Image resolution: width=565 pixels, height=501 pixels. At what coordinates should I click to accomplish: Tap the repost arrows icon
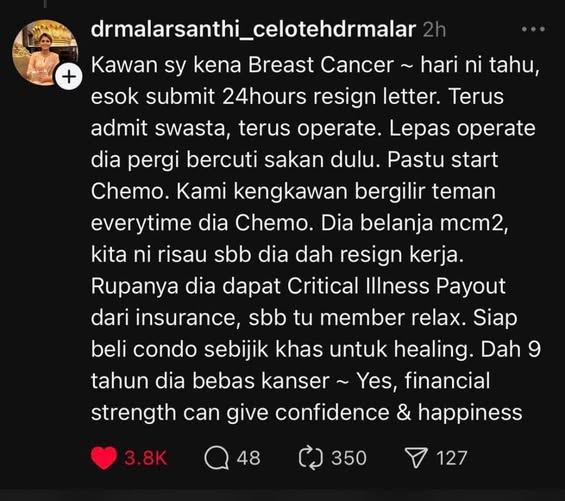point(311,458)
